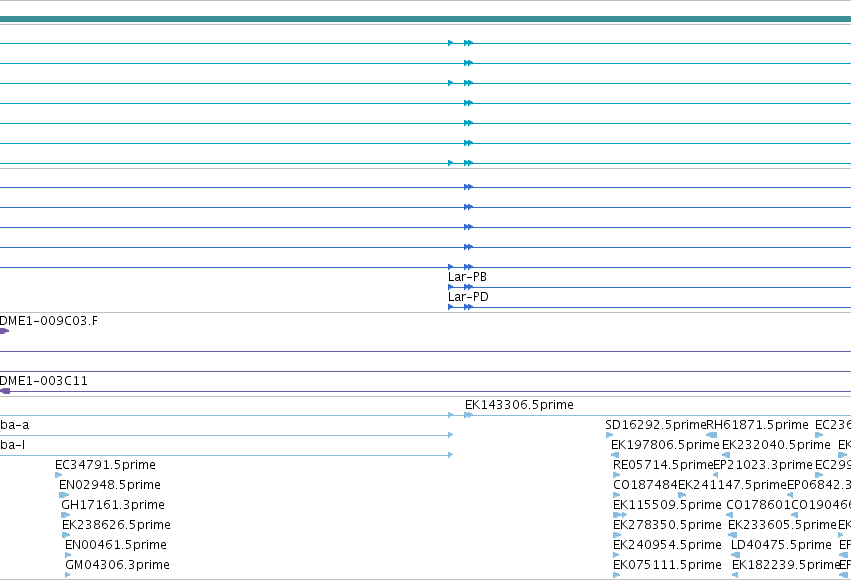The height and width of the screenshot is (580, 851).
Task: Select the EK197806.5prime EST label
Action: pyautogui.click(x=665, y=445)
